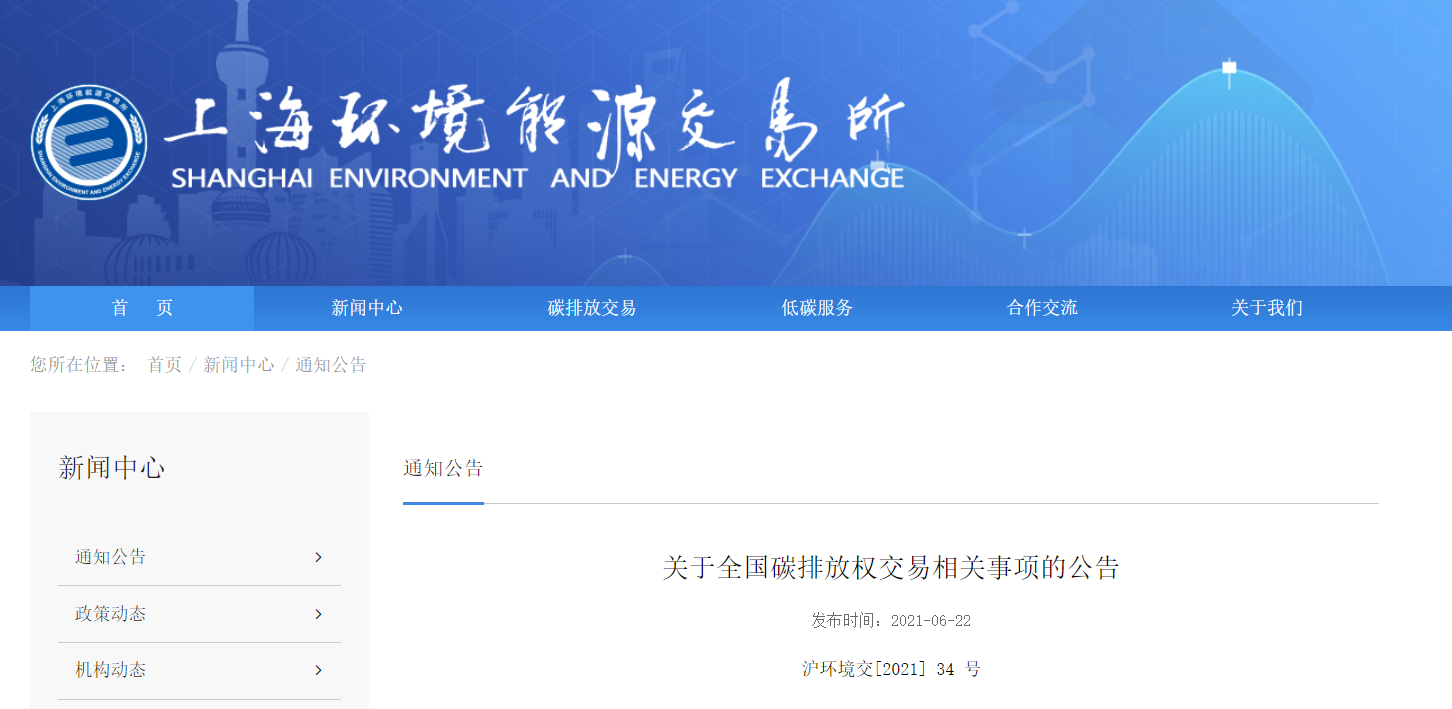
Task: Click the chevron beside 机构动态
Action: [x=318, y=670]
